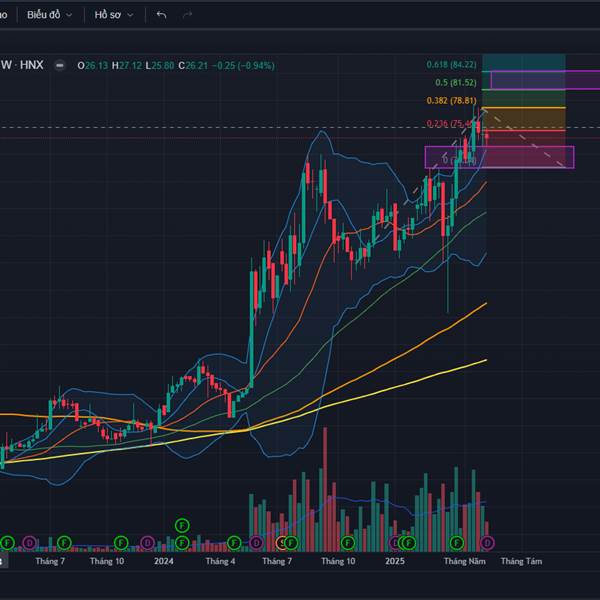Click the chevron beside Biểu đồ

point(69,15)
